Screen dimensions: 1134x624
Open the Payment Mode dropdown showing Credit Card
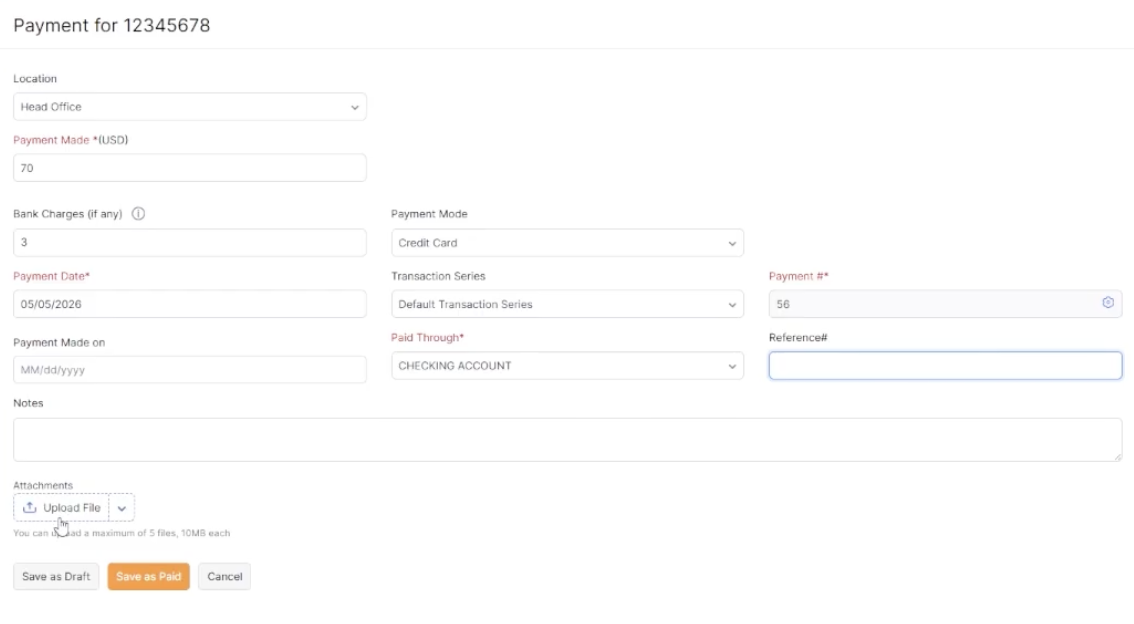tap(567, 243)
